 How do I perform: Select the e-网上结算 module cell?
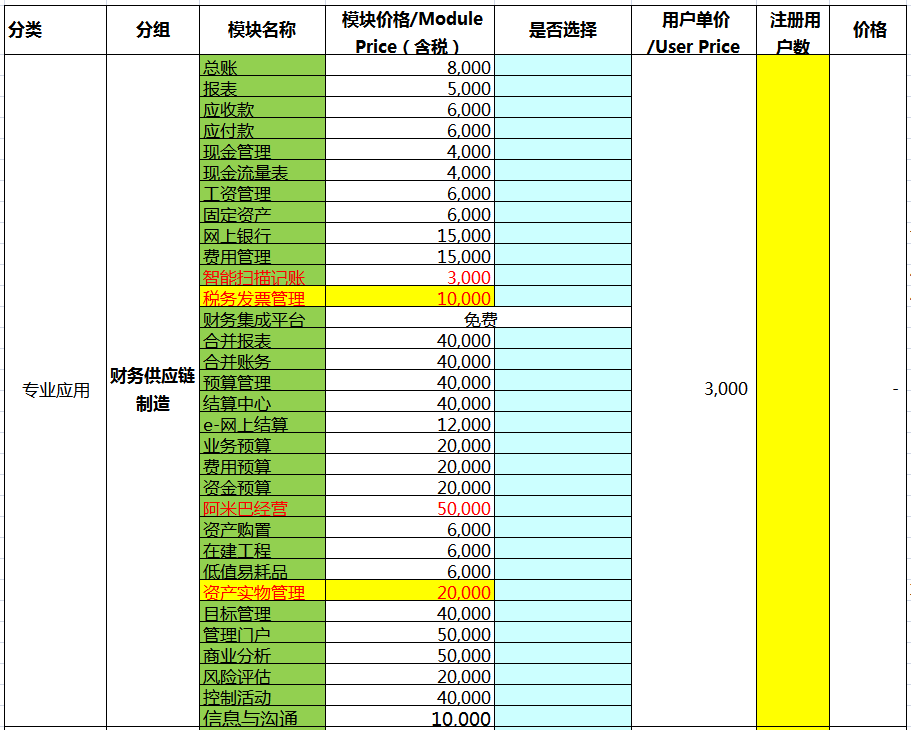pyautogui.click(x=262, y=424)
